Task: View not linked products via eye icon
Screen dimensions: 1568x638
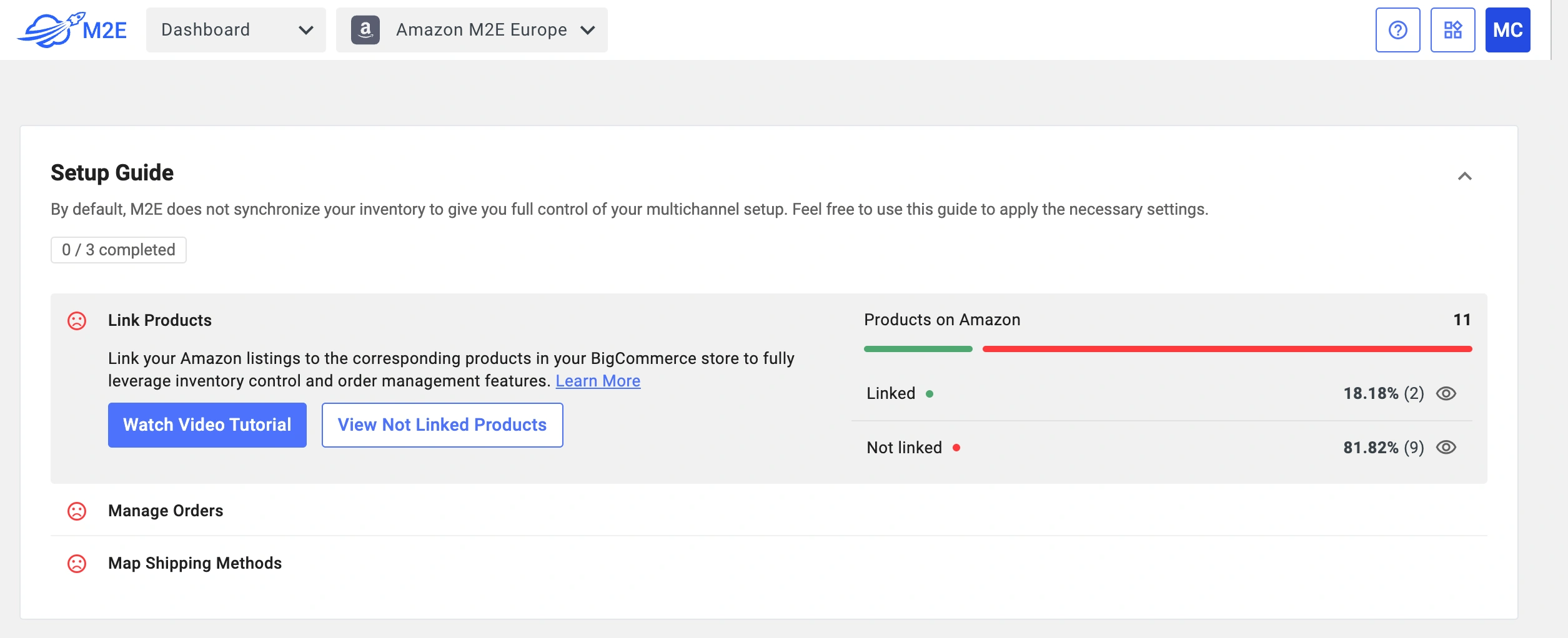Action: [x=1446, y=448]
